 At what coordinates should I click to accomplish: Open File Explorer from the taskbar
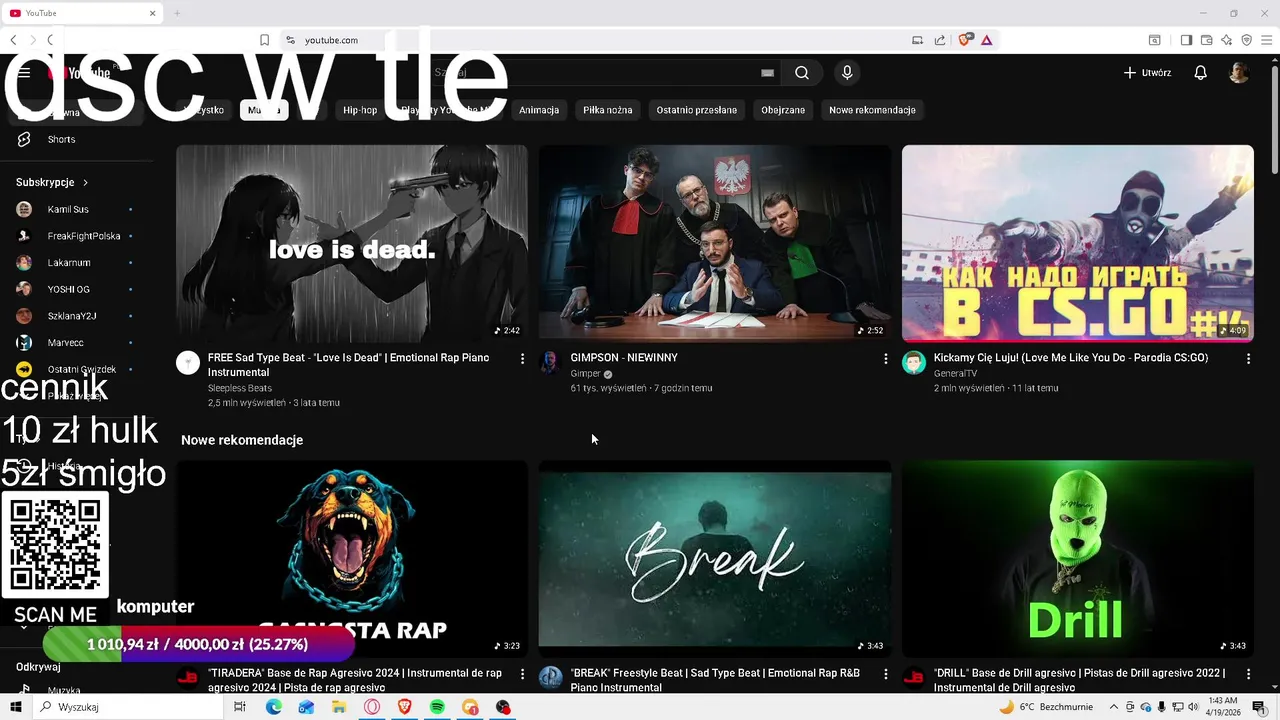(x=339, y=707)
